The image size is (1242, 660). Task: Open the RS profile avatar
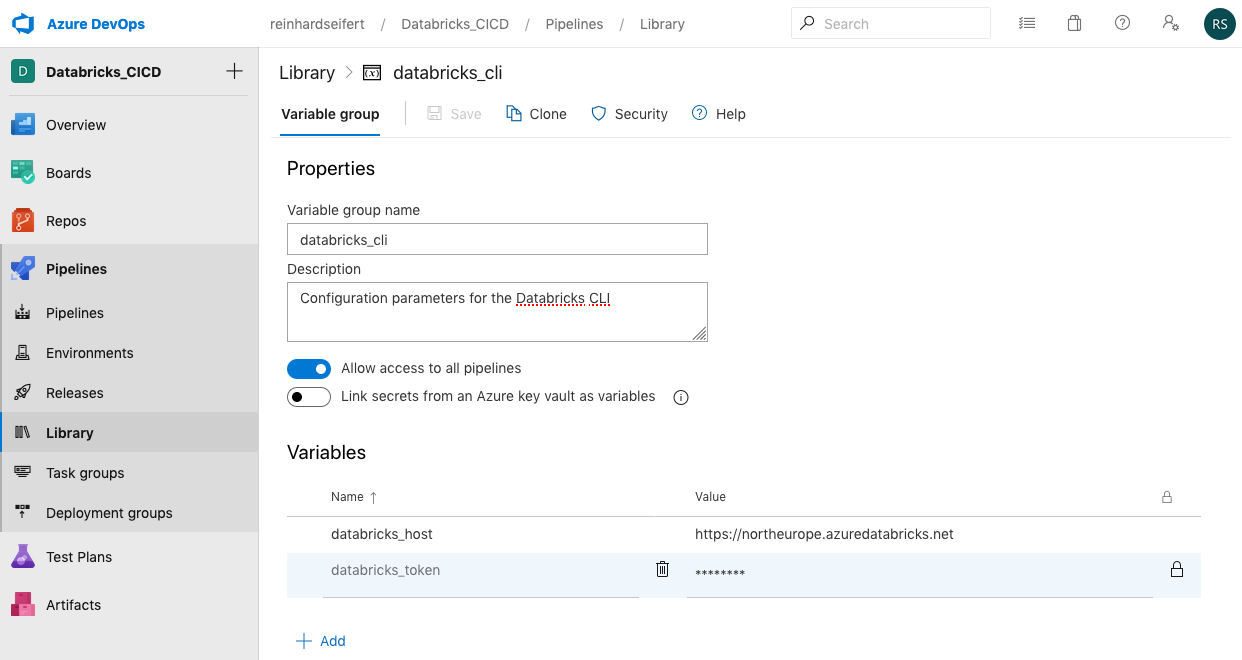pyautogui.click(x=1219, y=23)
